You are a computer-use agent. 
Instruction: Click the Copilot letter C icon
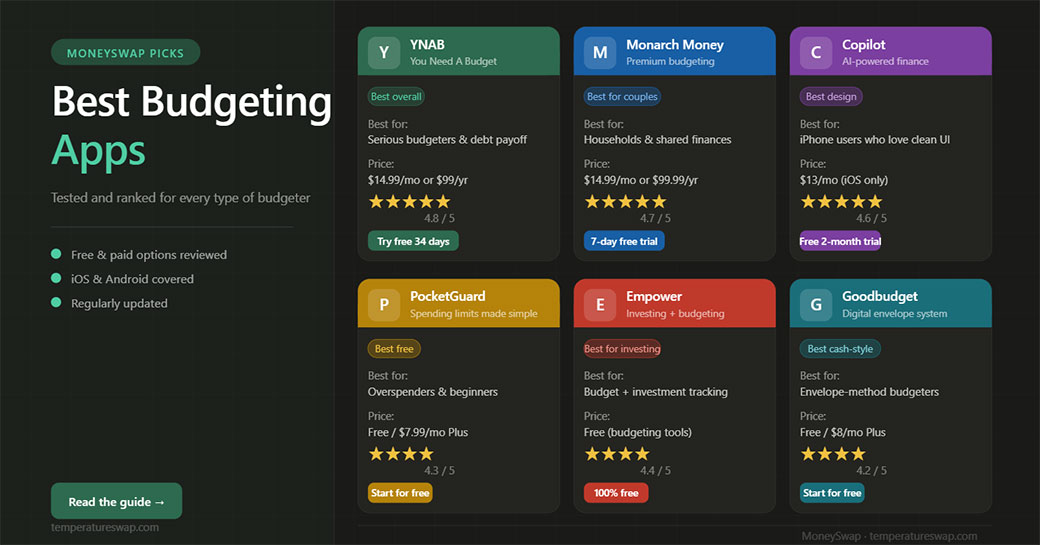coord(816,53)
